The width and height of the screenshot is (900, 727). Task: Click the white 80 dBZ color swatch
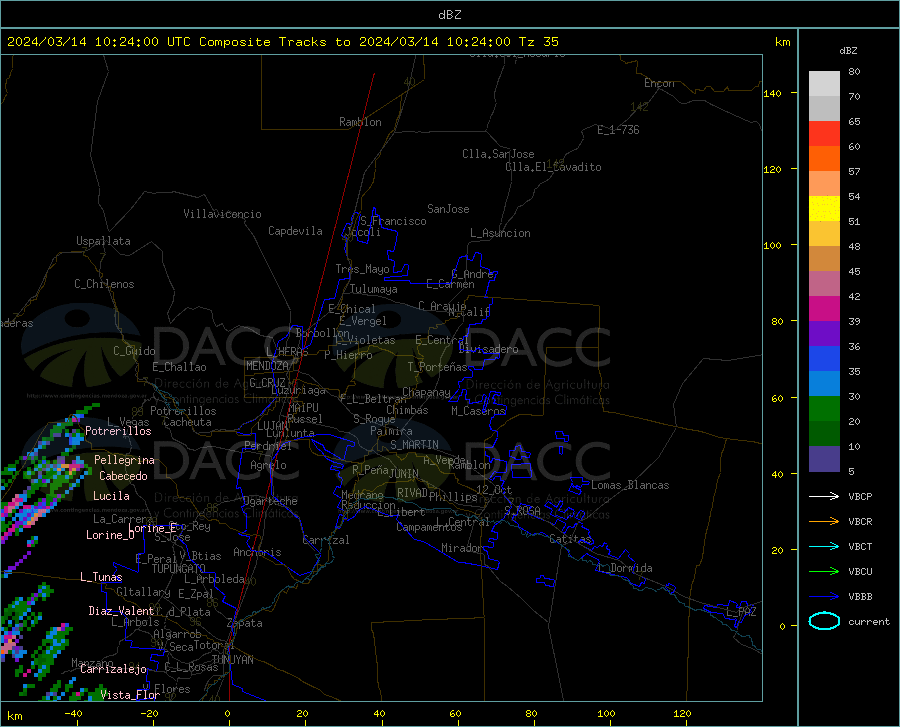[824, 83]
